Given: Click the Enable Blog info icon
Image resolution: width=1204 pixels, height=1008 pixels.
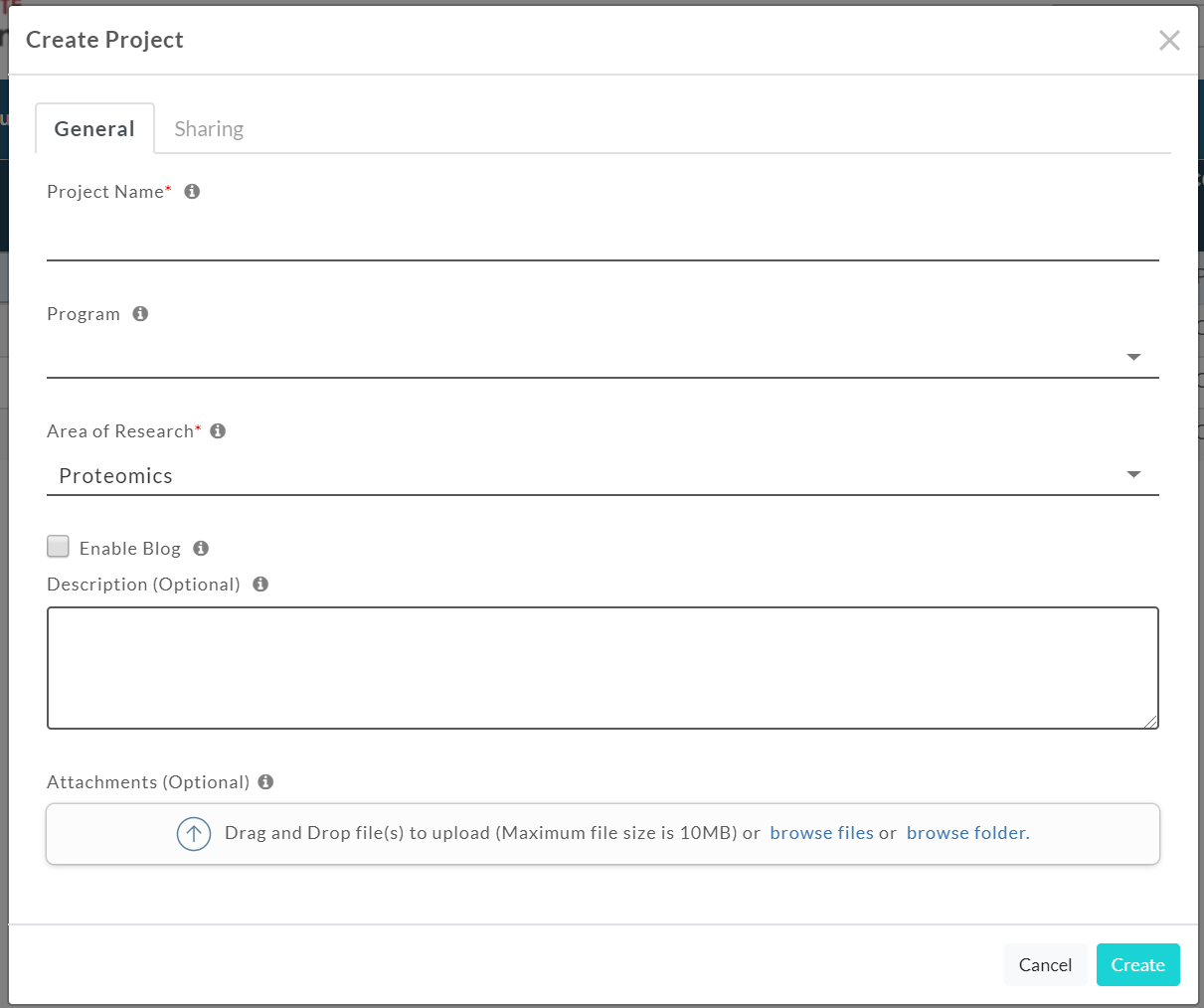Looking at the screenshot, I should 201,549.
